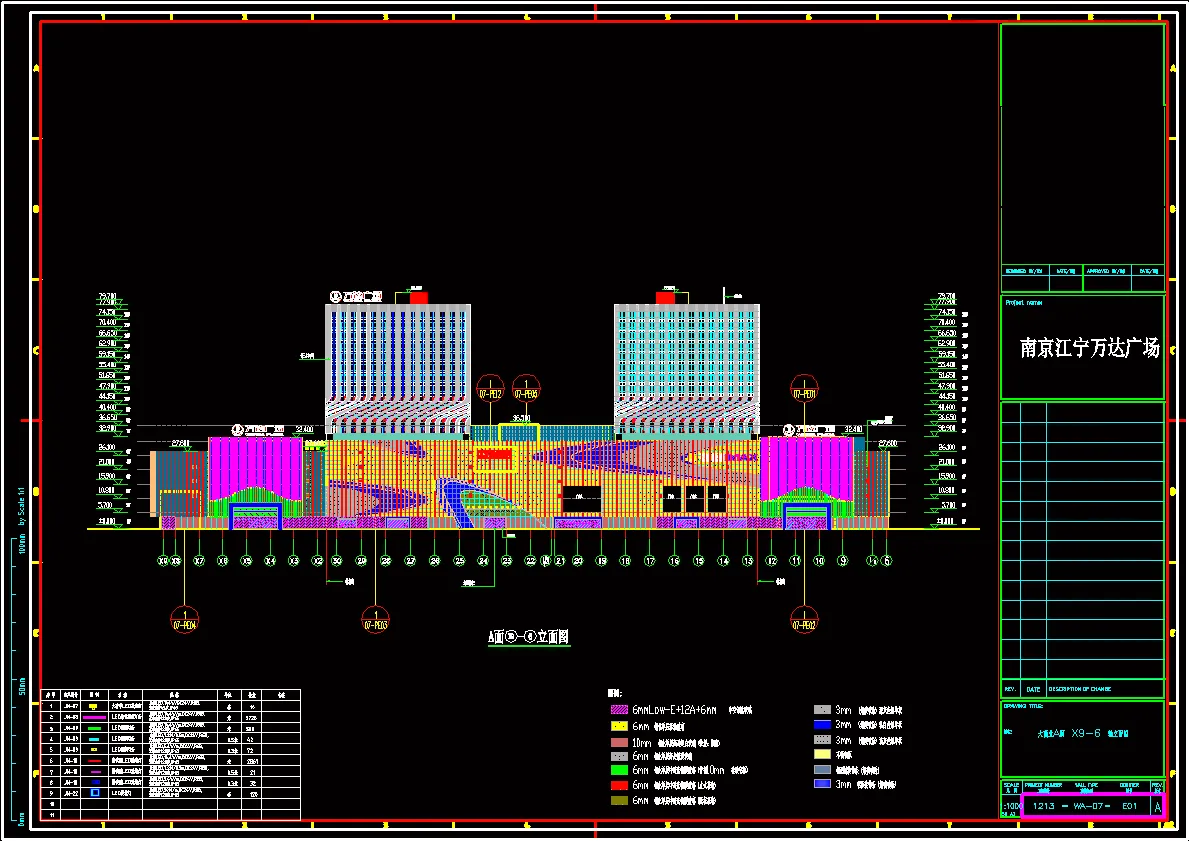Image resolution: width=1189 pixels, height=841 pixels.
Task: Click the magenta hatched 6mmLow-E+12A+6mm legend swatch
Action: coord(619,710)
